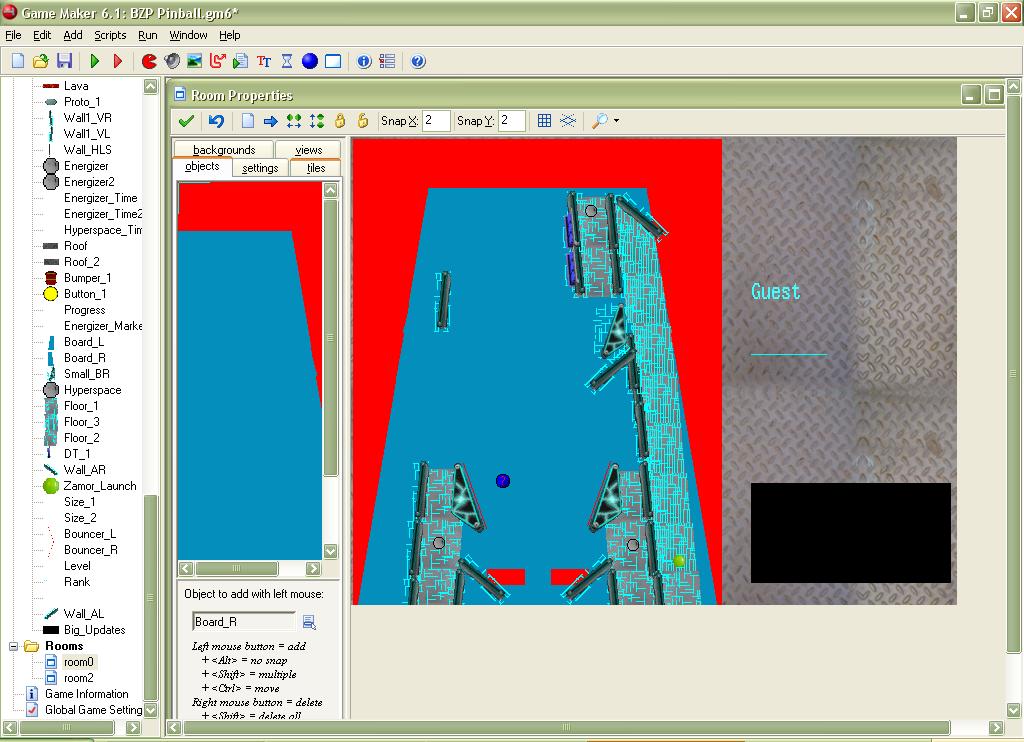1024x742 pixels.
Task: Click the Snap X input field
Action: 436,121
